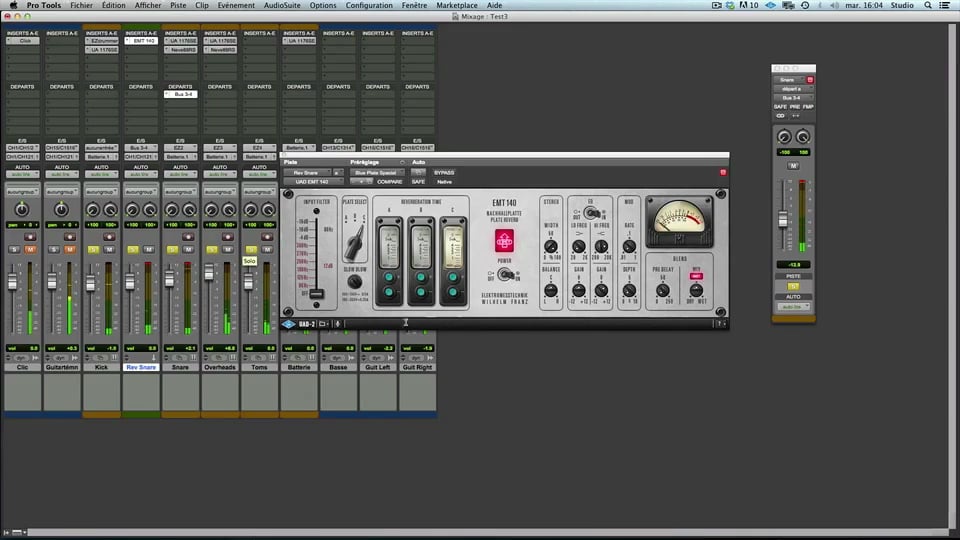Record-enable the Kick track

click(109, 237)
